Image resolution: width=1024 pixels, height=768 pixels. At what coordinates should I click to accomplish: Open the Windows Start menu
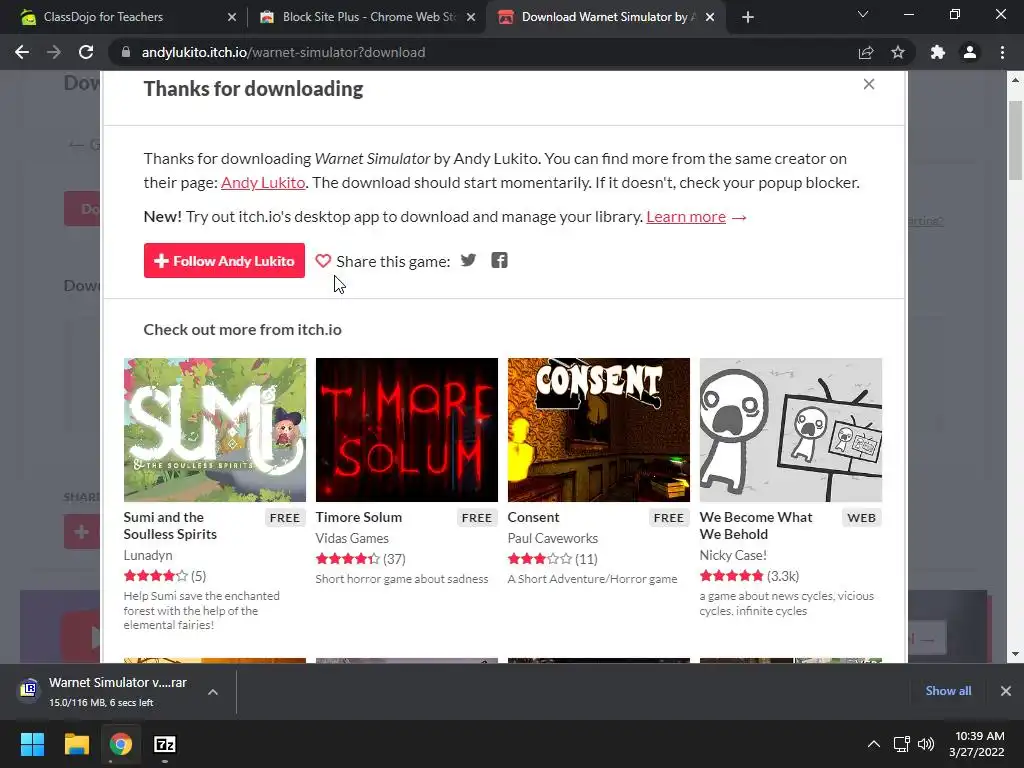click(x=32, y=744)
